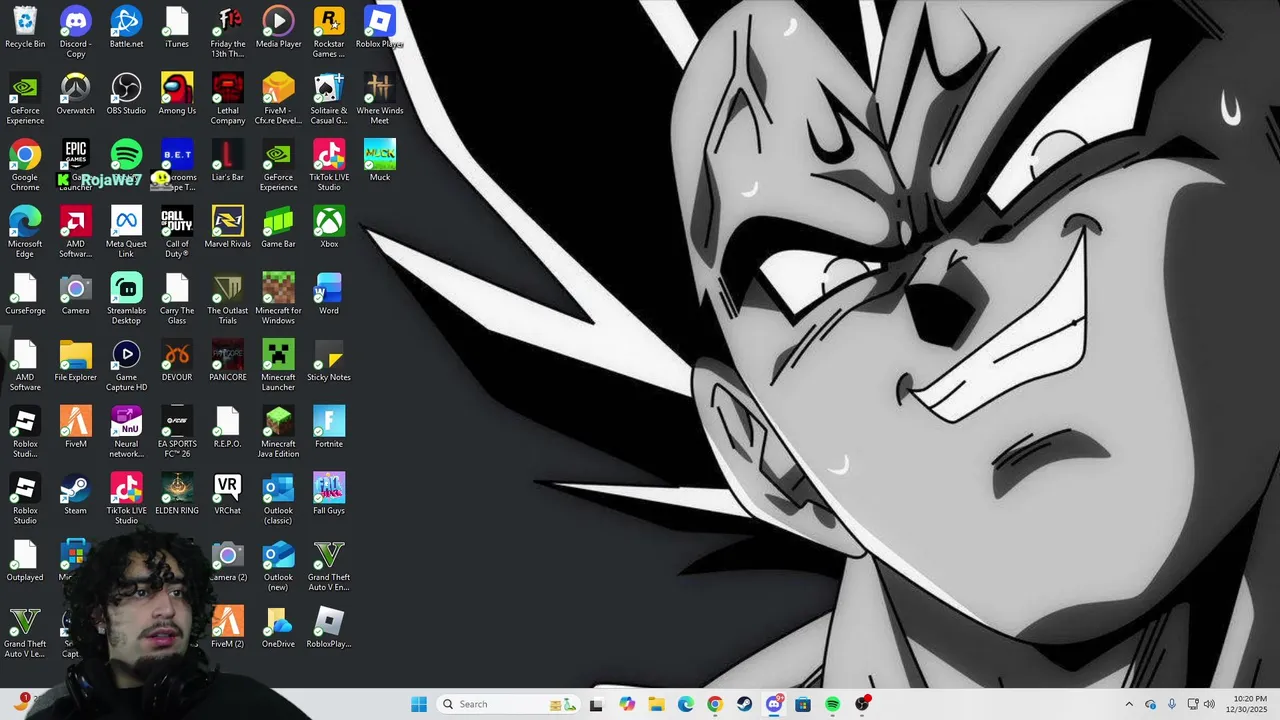
Task: Open Streamlabs Desktop shortcut
Action: click(126, 299)
